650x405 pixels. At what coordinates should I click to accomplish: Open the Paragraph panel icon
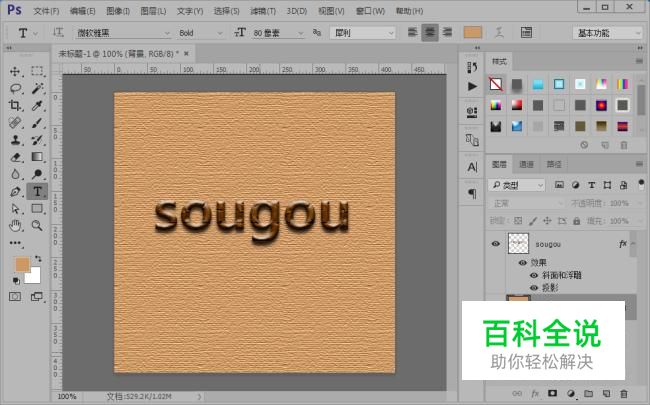472,194
